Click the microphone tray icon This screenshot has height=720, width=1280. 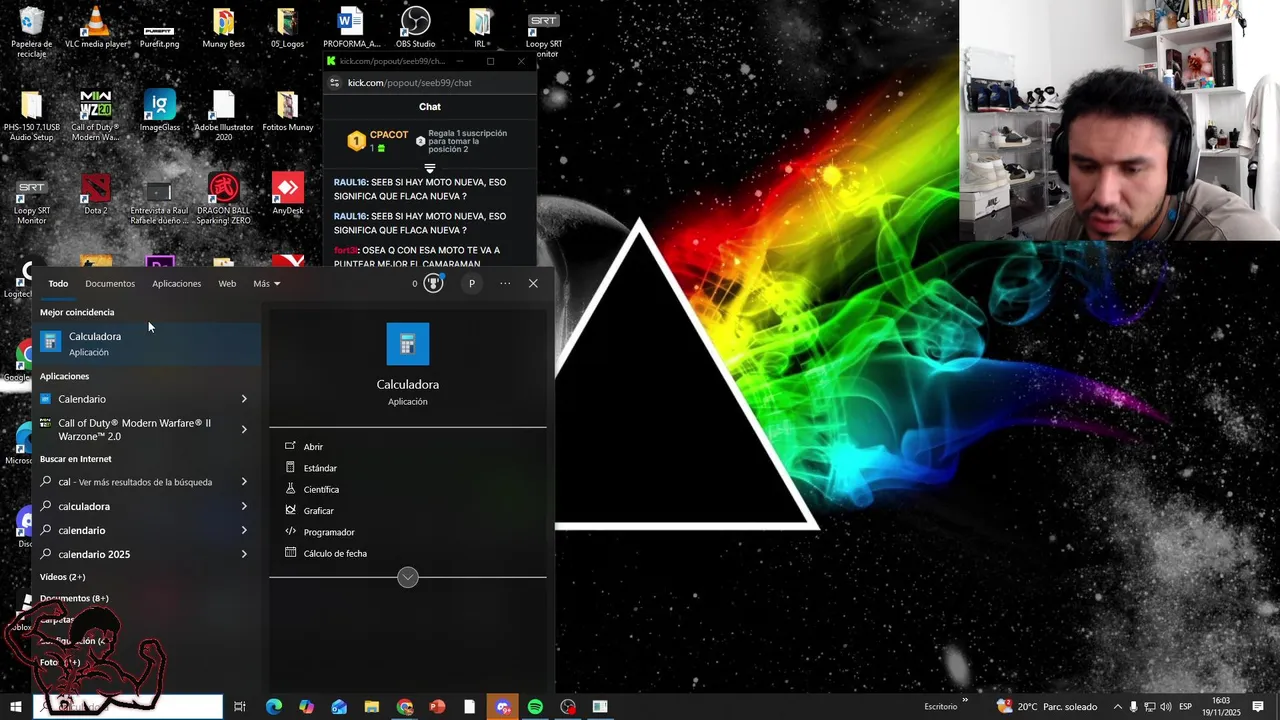click(x=1133, y=707)
